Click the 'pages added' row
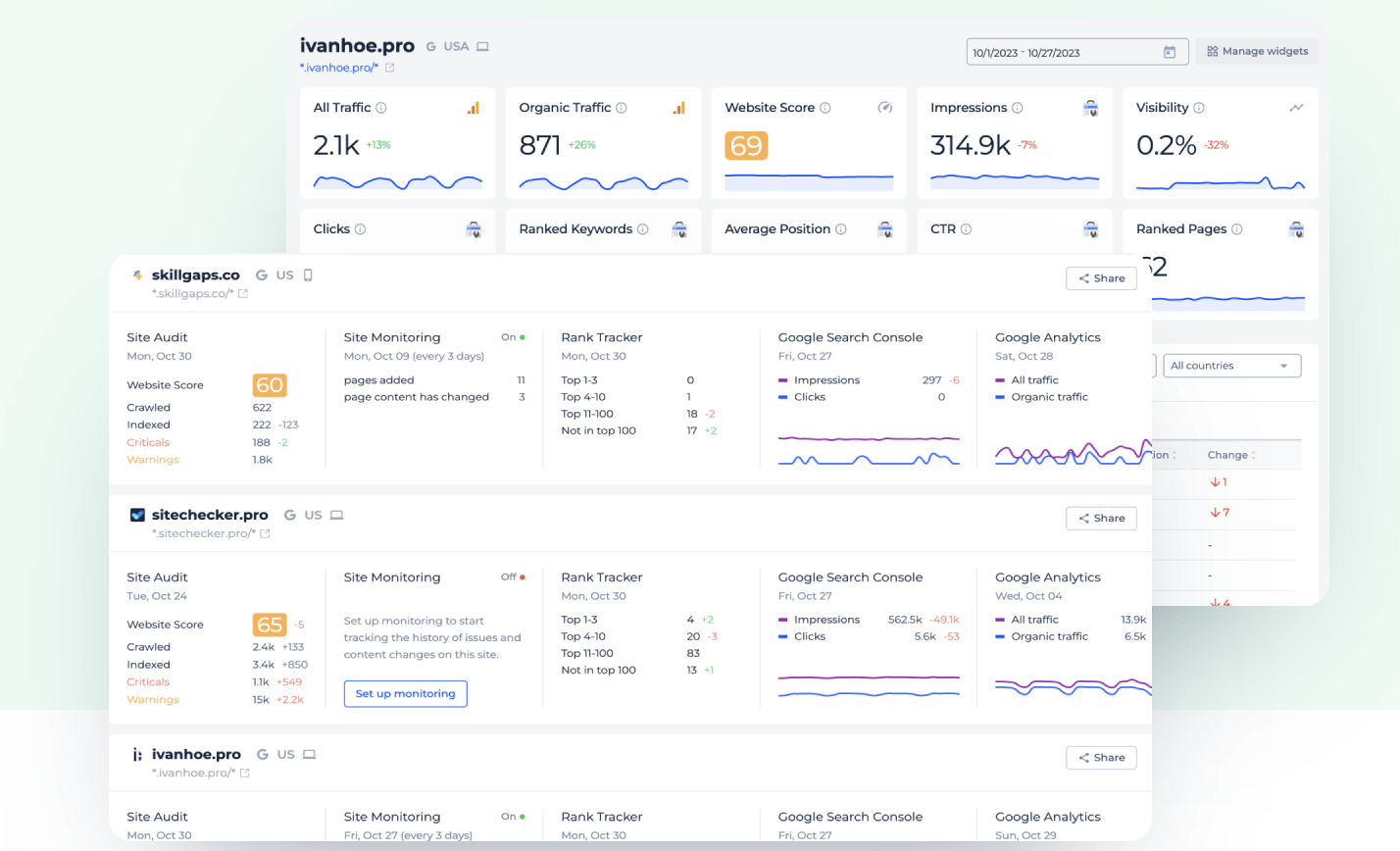The image size is (1400, 851). pos(434,380)
